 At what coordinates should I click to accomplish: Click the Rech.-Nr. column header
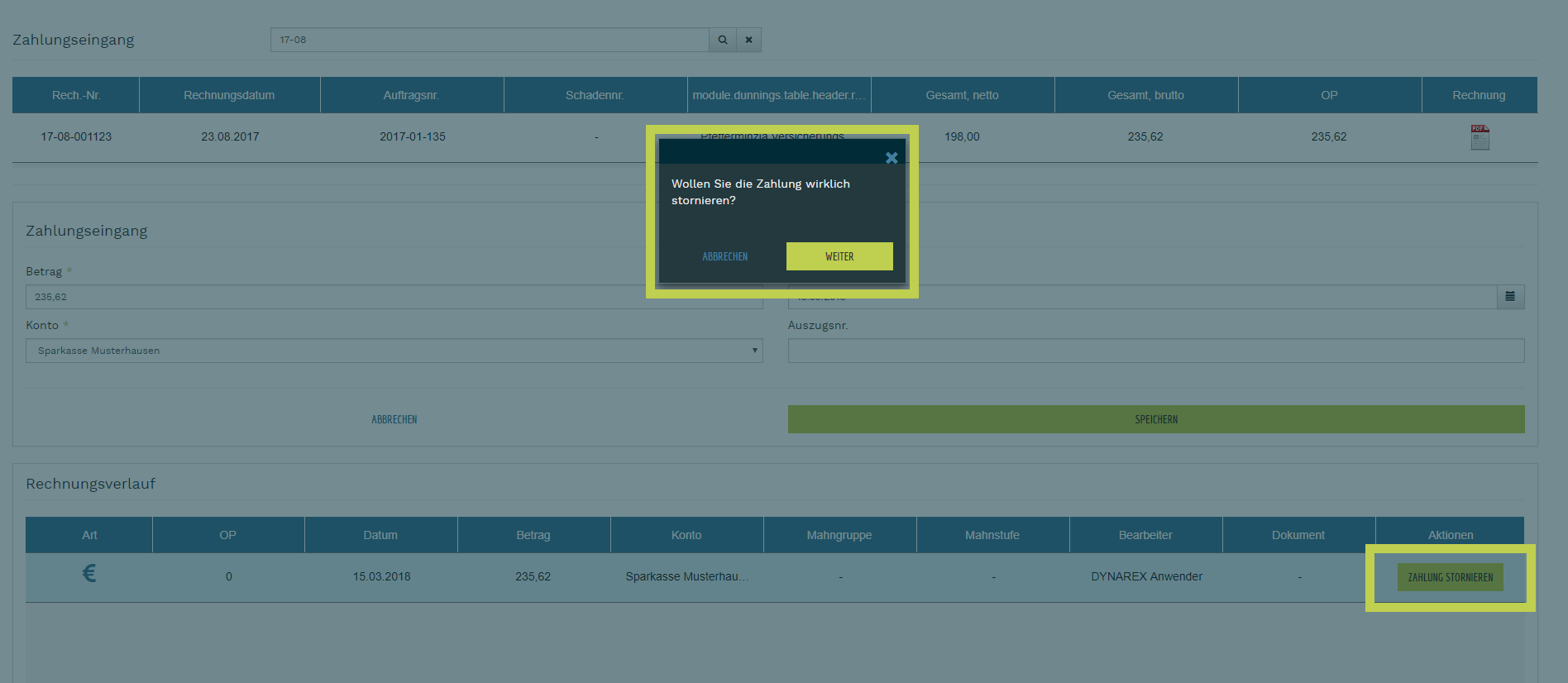(x=76, y=95)
